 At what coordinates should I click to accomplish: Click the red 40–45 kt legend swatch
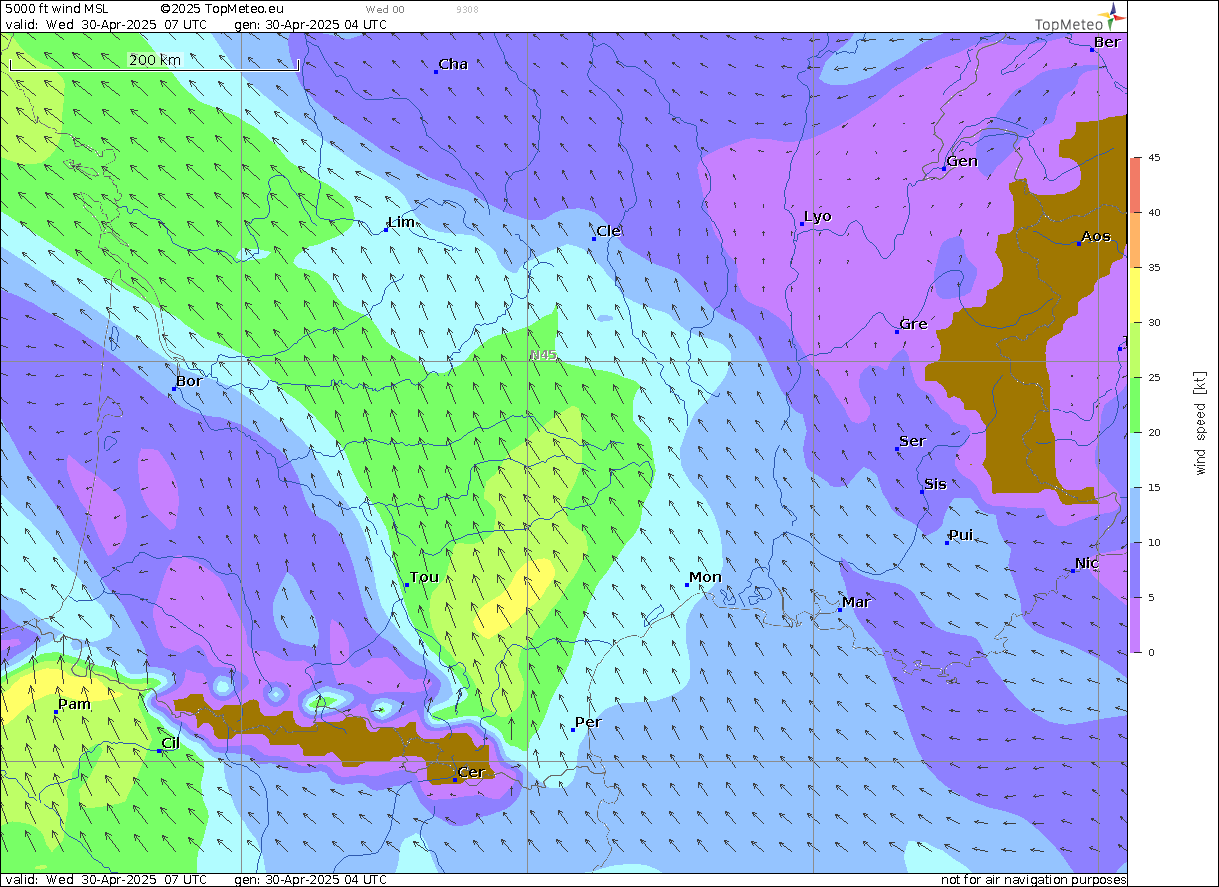[1135, 185]
